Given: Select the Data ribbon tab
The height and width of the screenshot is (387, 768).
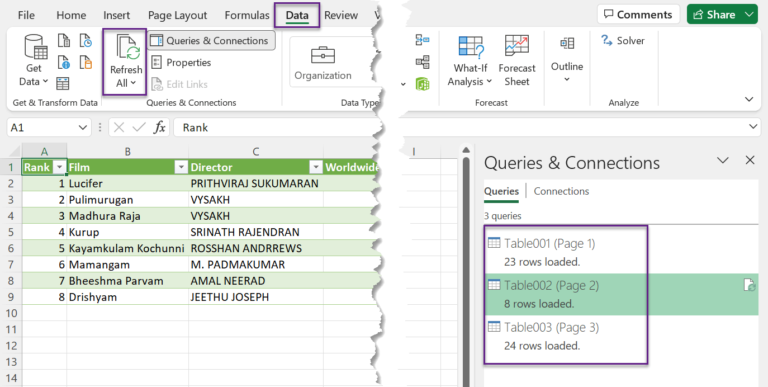Looking at the screenshot, I should (x=297, y=15).
